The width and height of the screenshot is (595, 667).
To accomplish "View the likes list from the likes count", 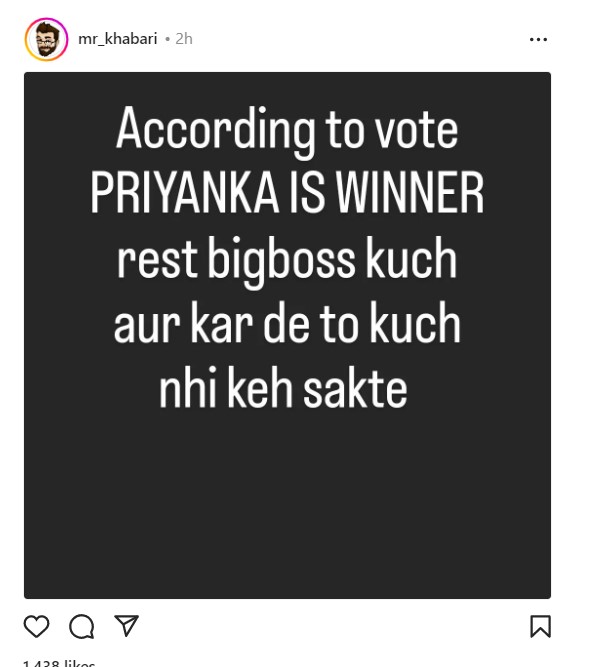I will [x=59, y=663].
